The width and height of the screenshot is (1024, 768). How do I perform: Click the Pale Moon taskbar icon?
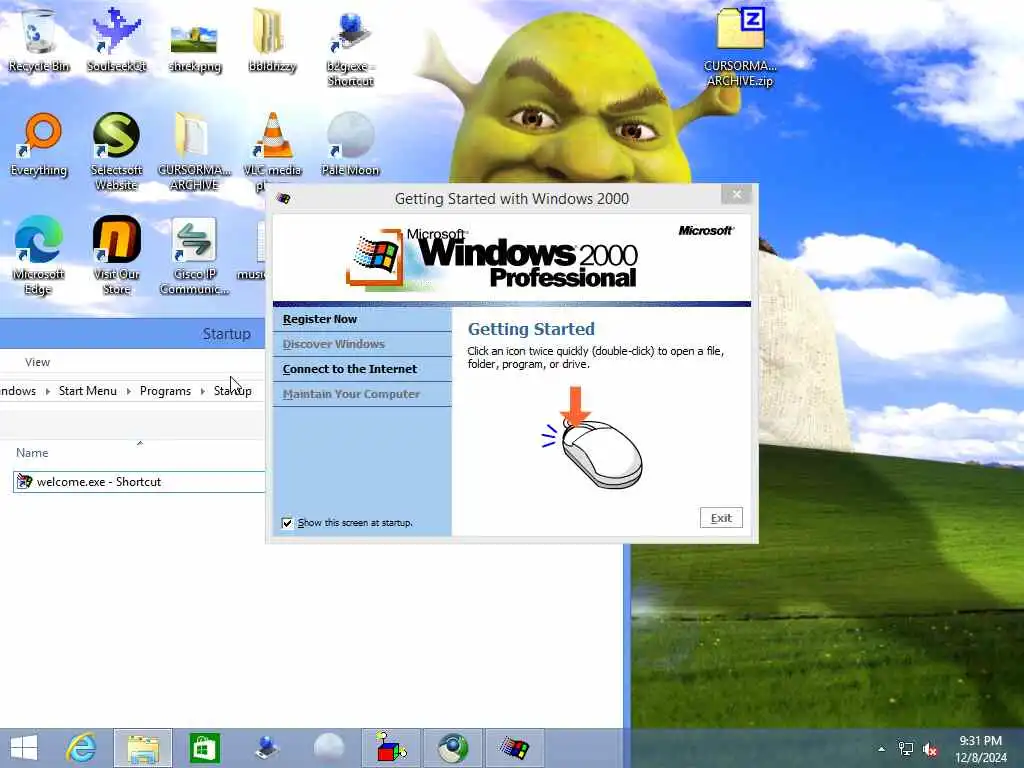pos(328,748)
